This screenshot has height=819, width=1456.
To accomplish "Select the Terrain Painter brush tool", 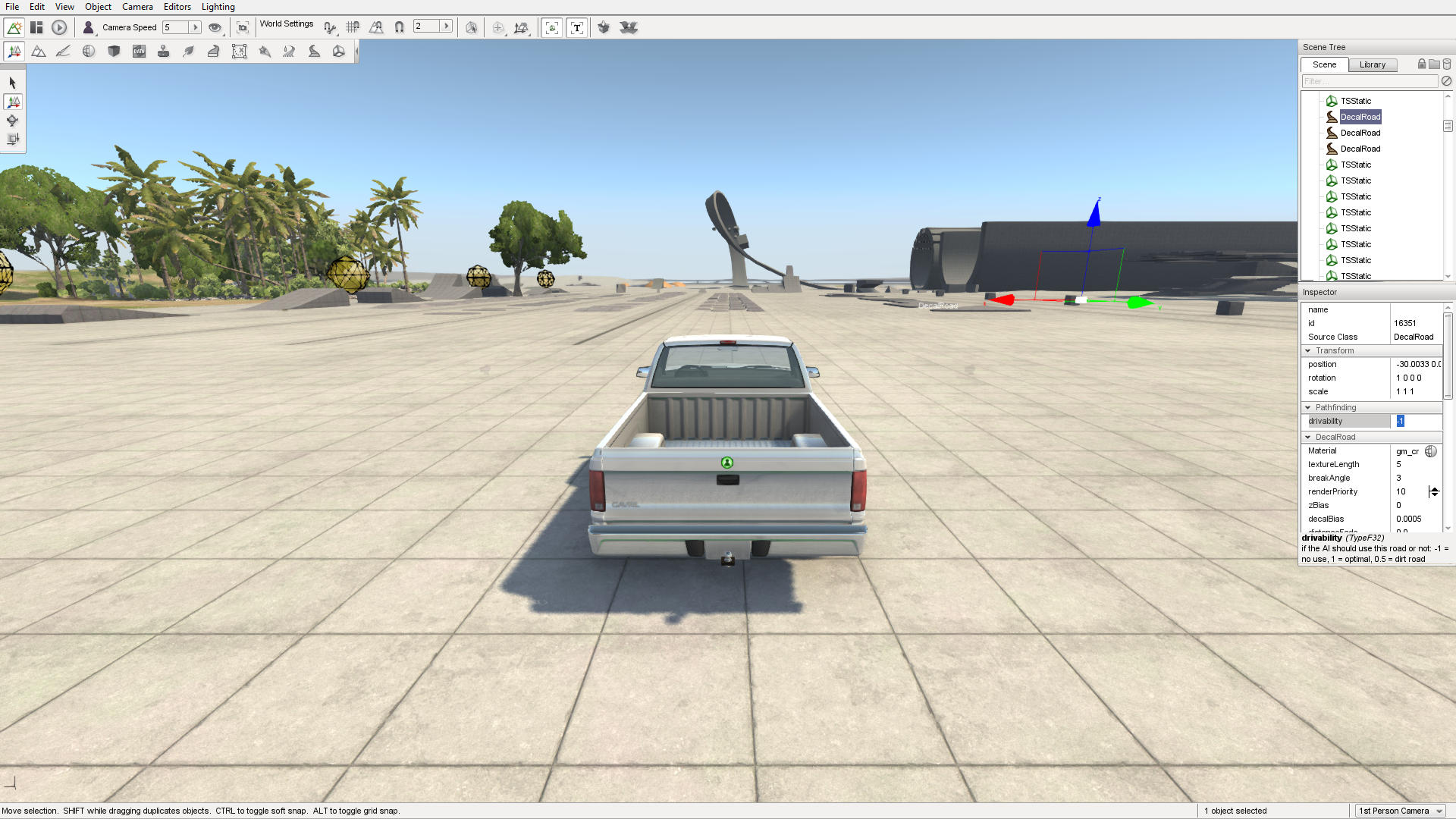I will [64, 52].
